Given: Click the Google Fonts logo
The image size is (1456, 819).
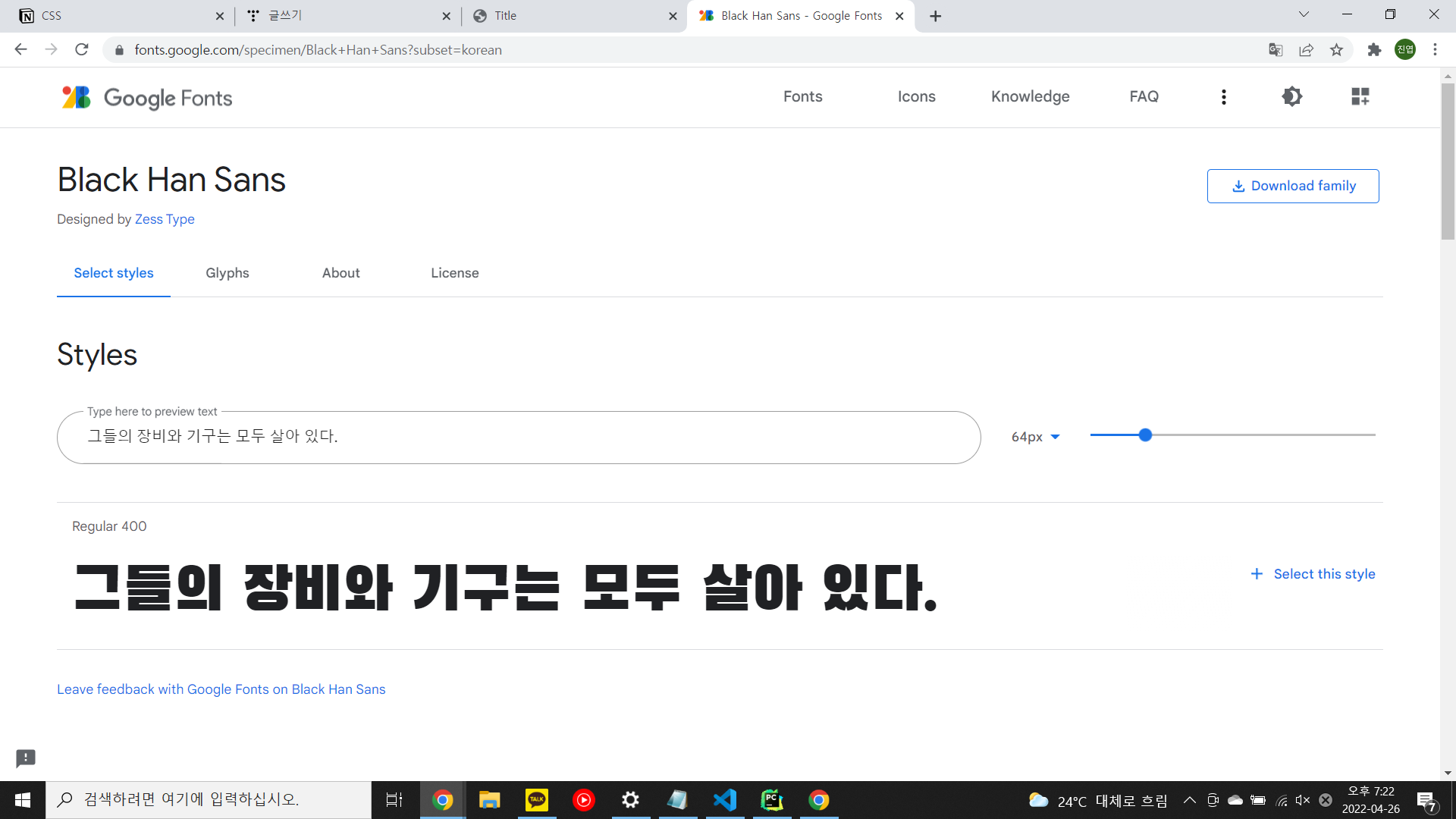Looking at the screenshot, I should [147, 97].
